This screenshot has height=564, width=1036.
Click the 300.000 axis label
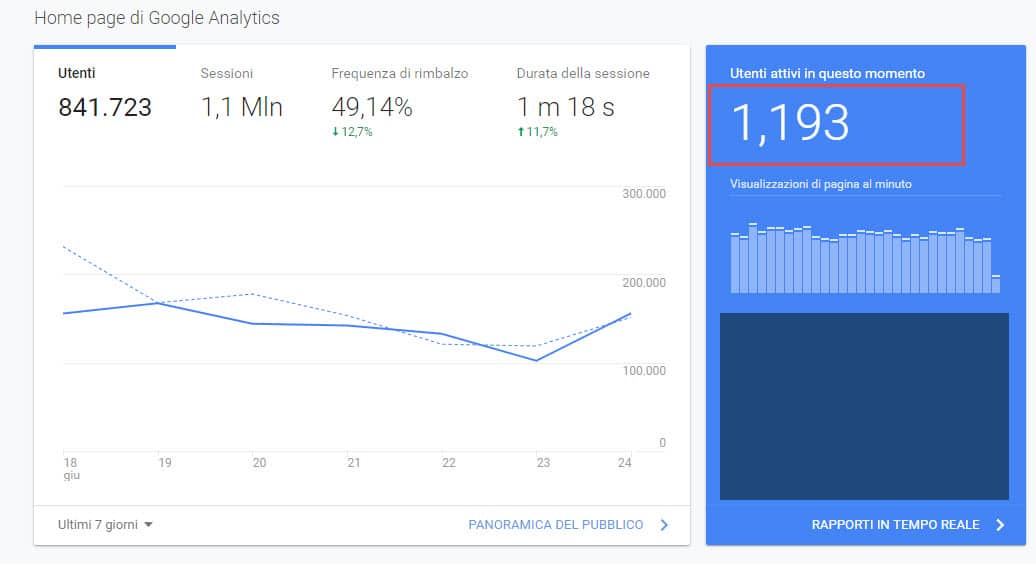coord(644,194)
